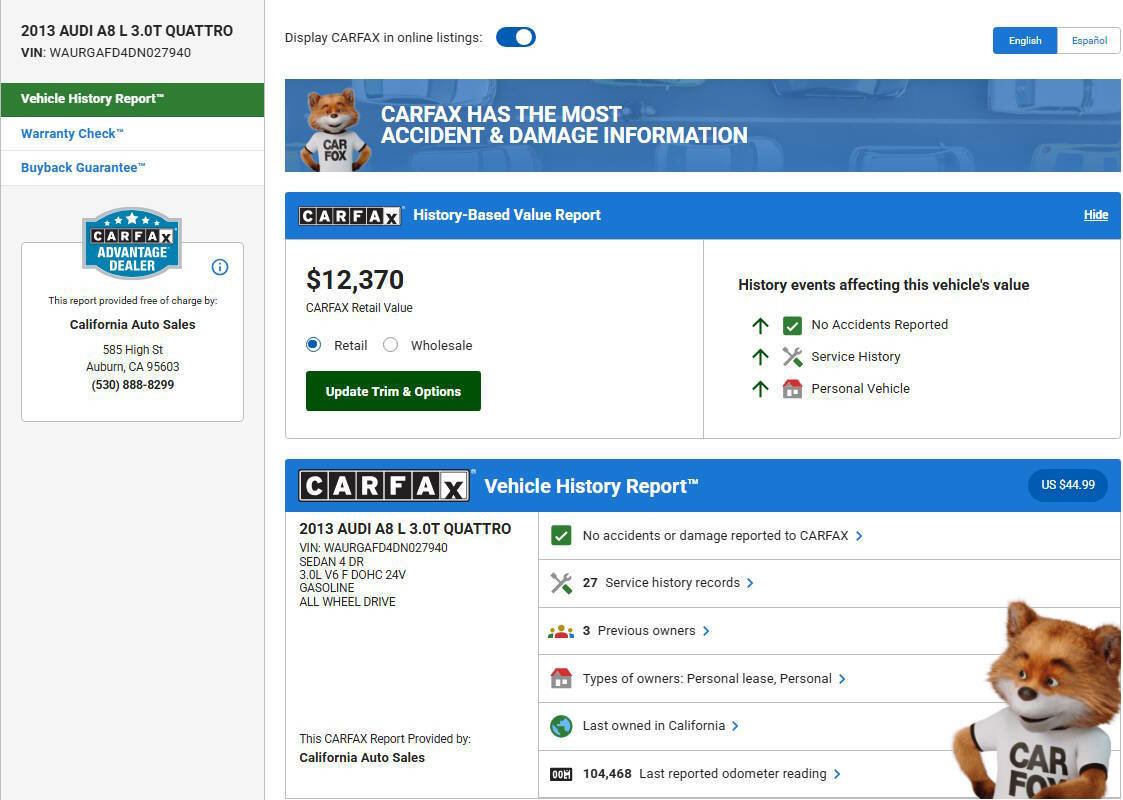Click the green check icon for no accidents reported to CARFAX
The height and width of the screenshot is (800, 1123).
562,536
